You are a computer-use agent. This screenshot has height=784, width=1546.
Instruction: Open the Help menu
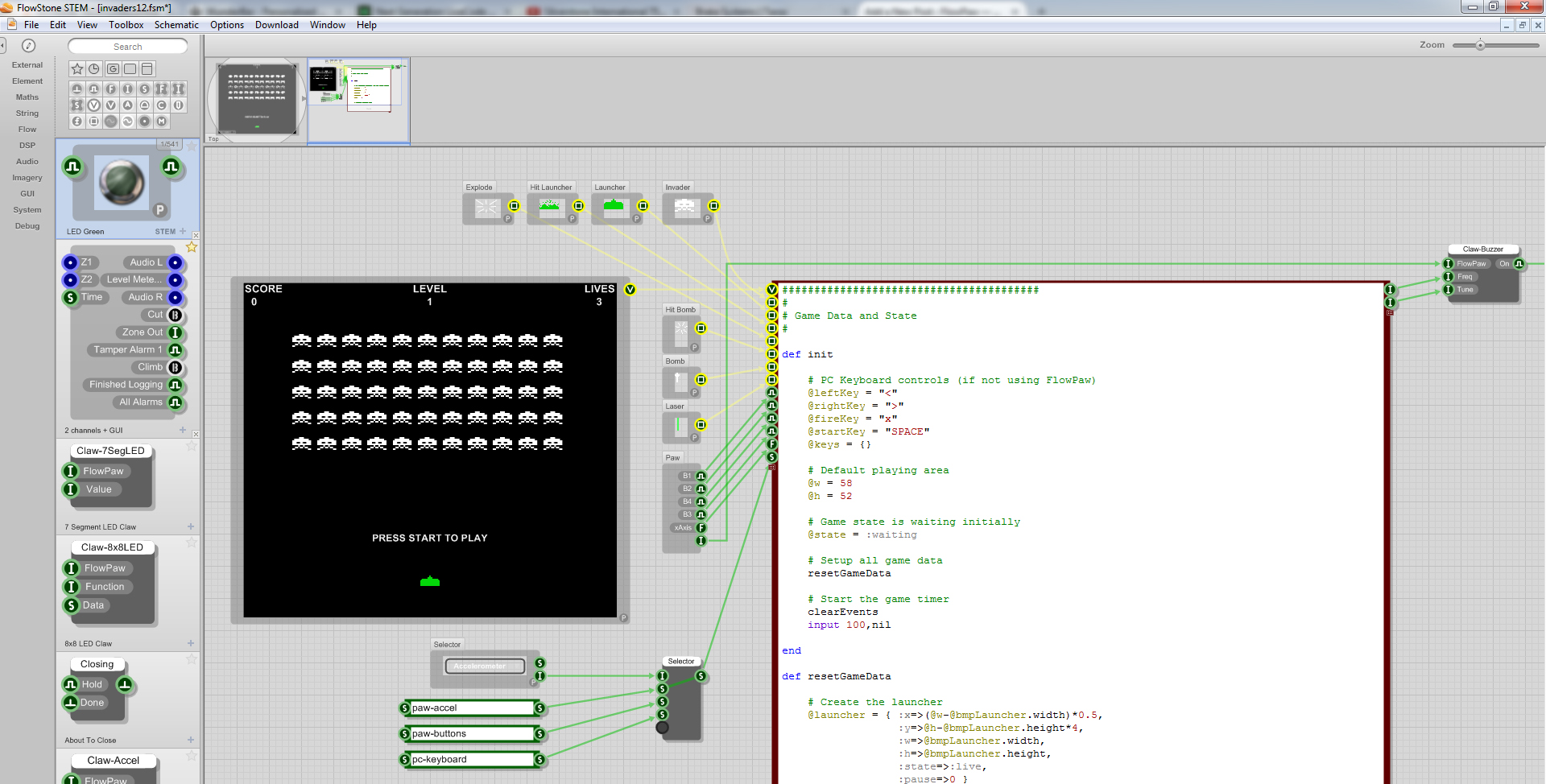366,25
